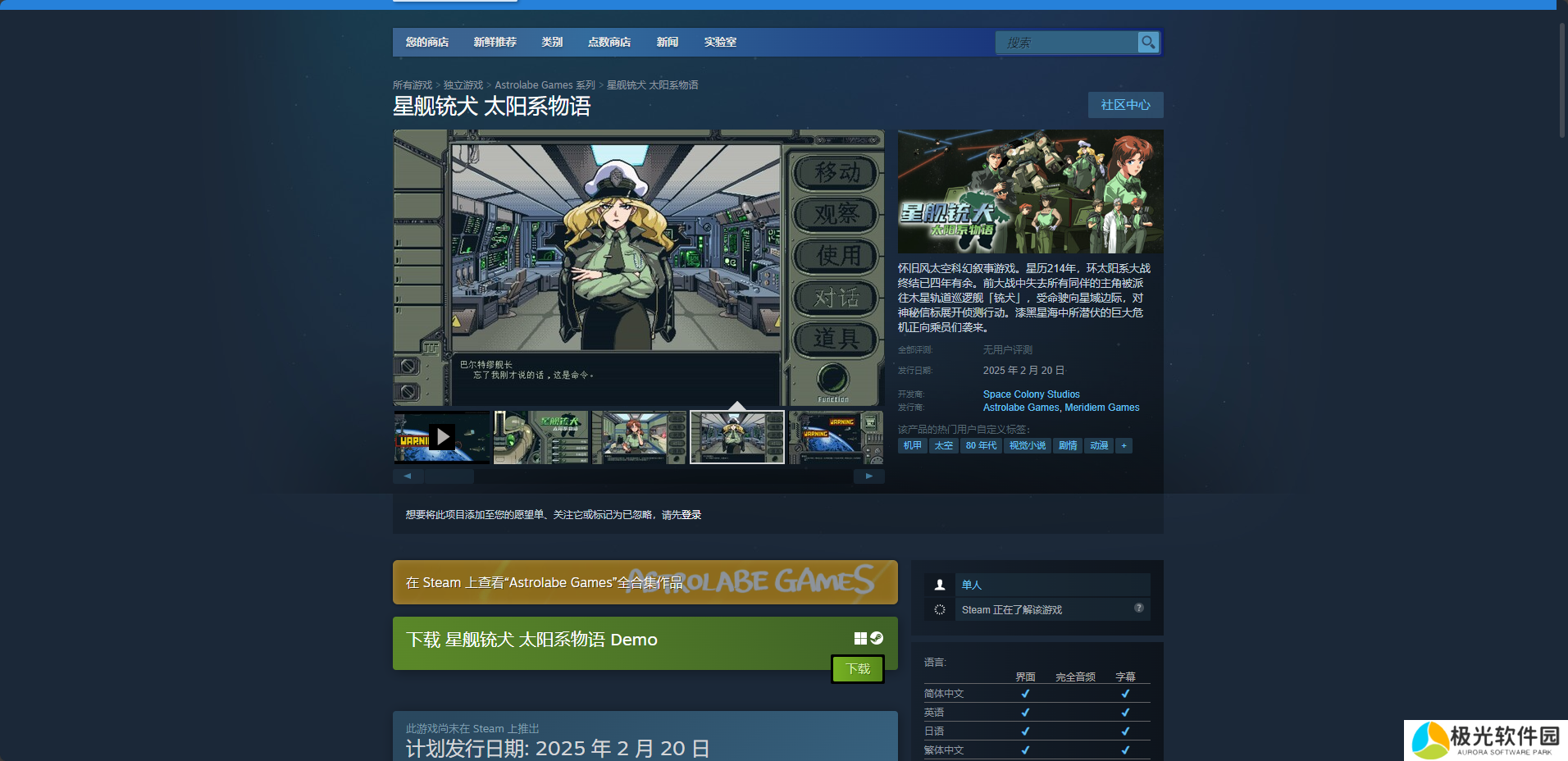Play the trailer video thumbnail
The width and height of the screenshot is (1568, 761).
pyautogui.click(x=442, y=437)
